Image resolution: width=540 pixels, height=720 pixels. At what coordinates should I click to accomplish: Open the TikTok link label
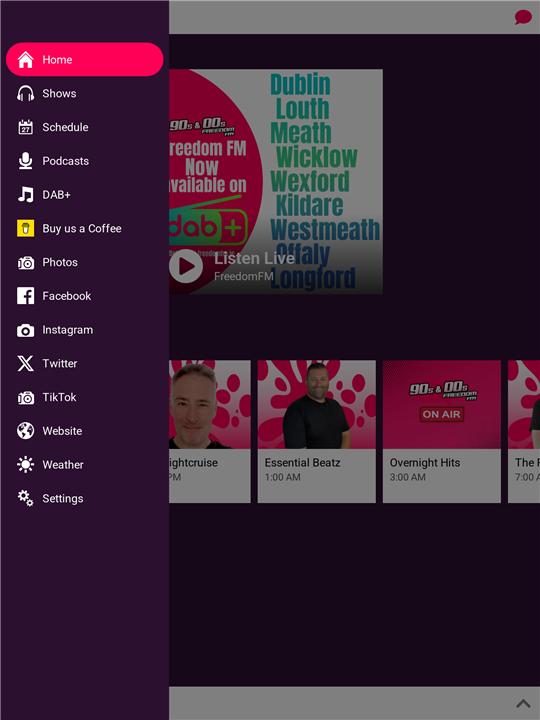[59, 397]
